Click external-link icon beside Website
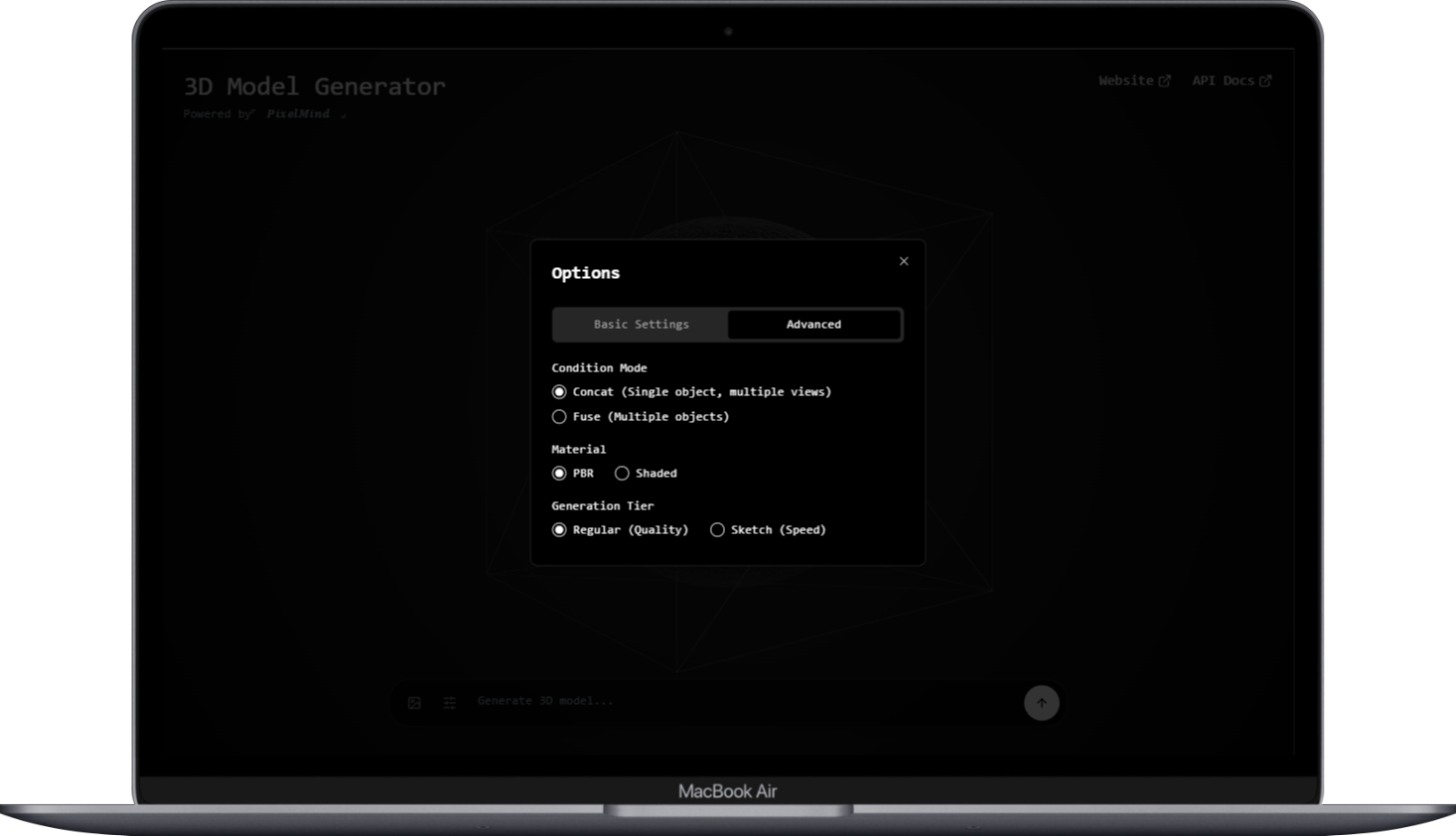The height and width of the screenshot is (836, 1456). [1165, 81]
